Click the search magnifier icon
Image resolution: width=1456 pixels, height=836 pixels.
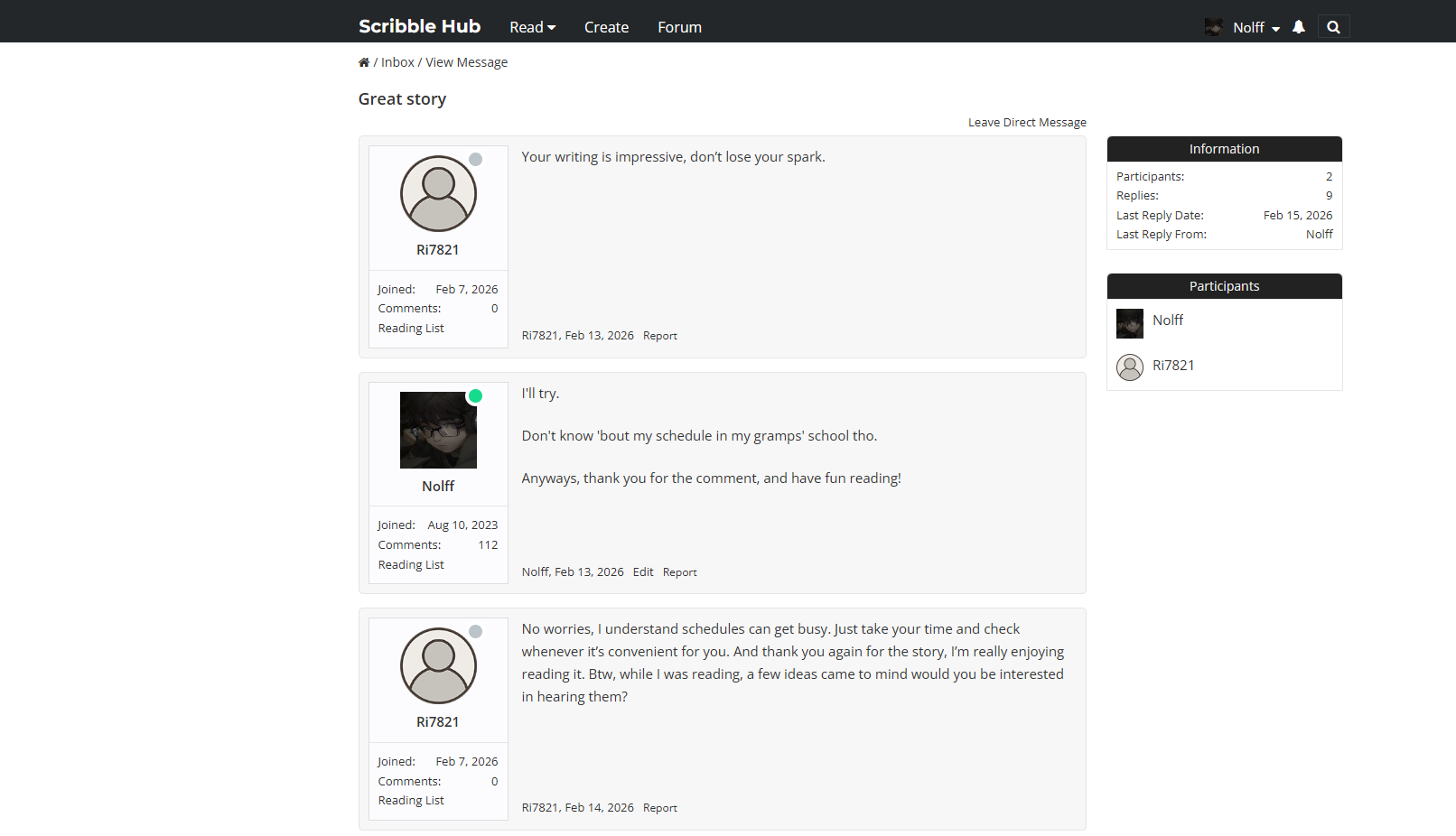1333,27
